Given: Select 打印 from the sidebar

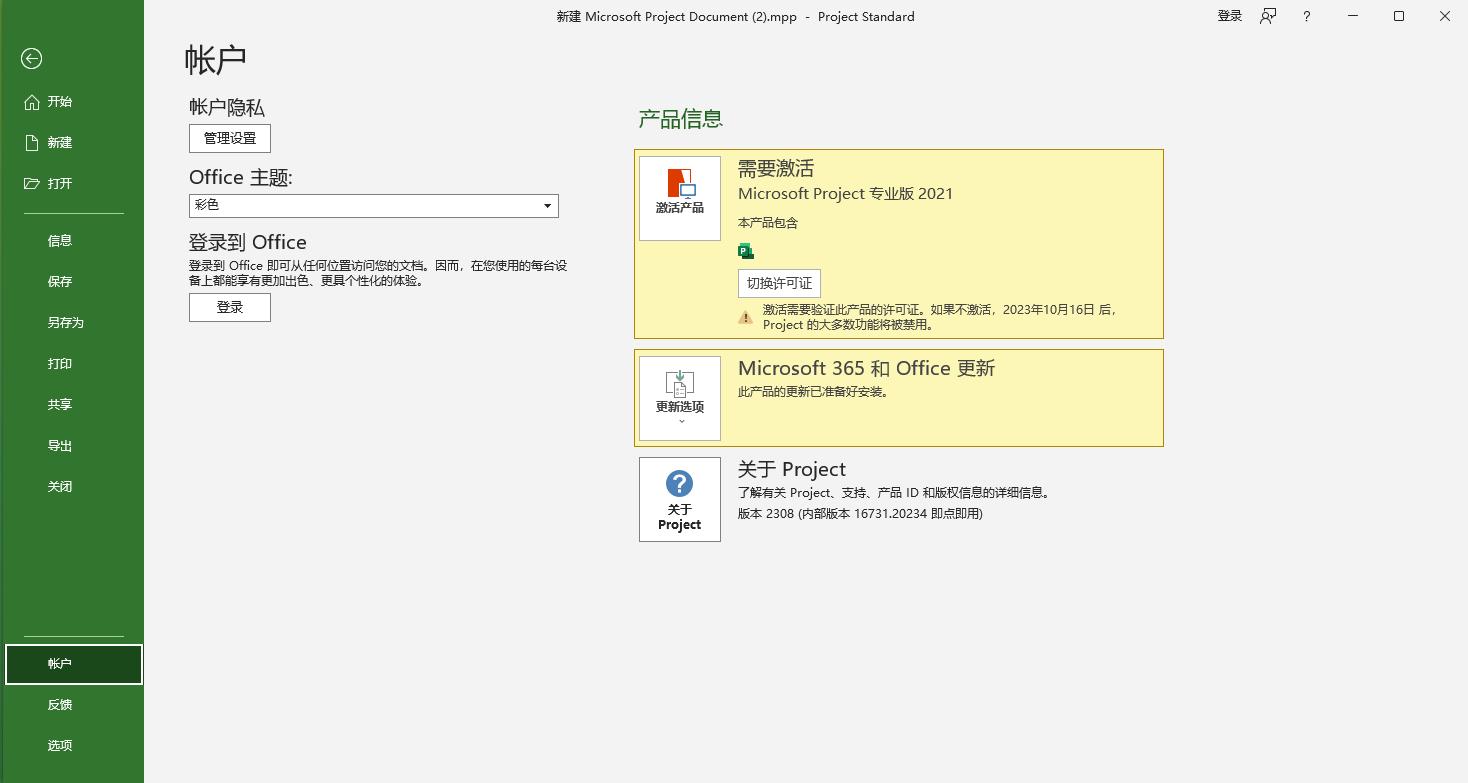Looking at the screenshot, I should point(60,363).
